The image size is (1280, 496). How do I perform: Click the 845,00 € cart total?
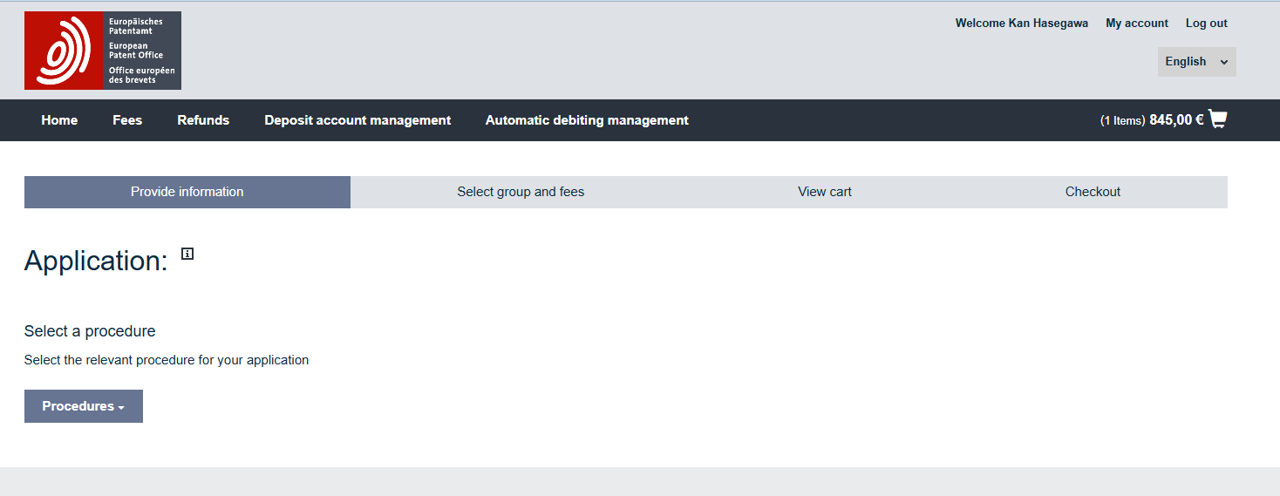point(1176,120)
